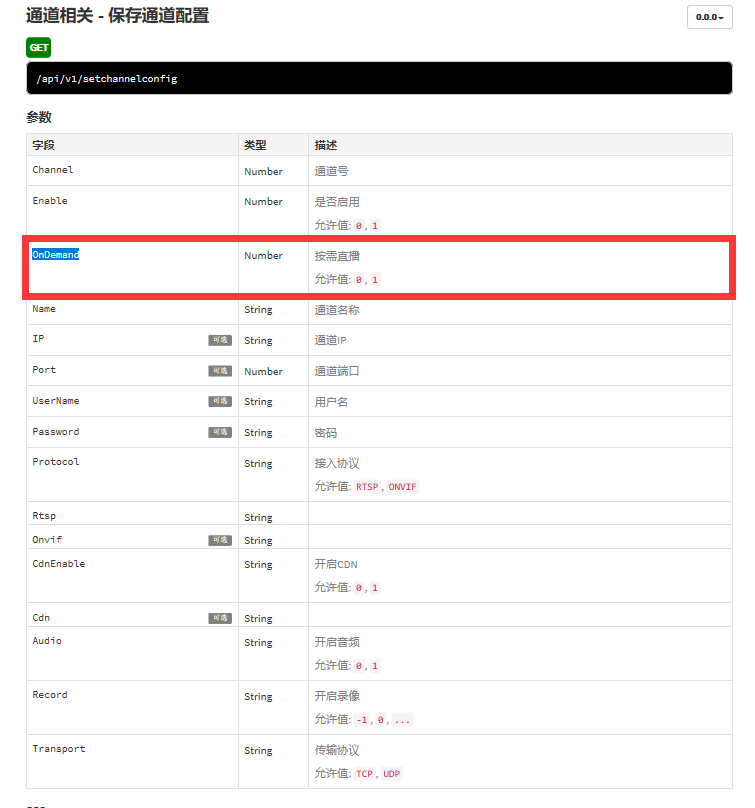
Task: Click the page title 通道相关 - 保存通道配置
Action: (x=118, y=15)
